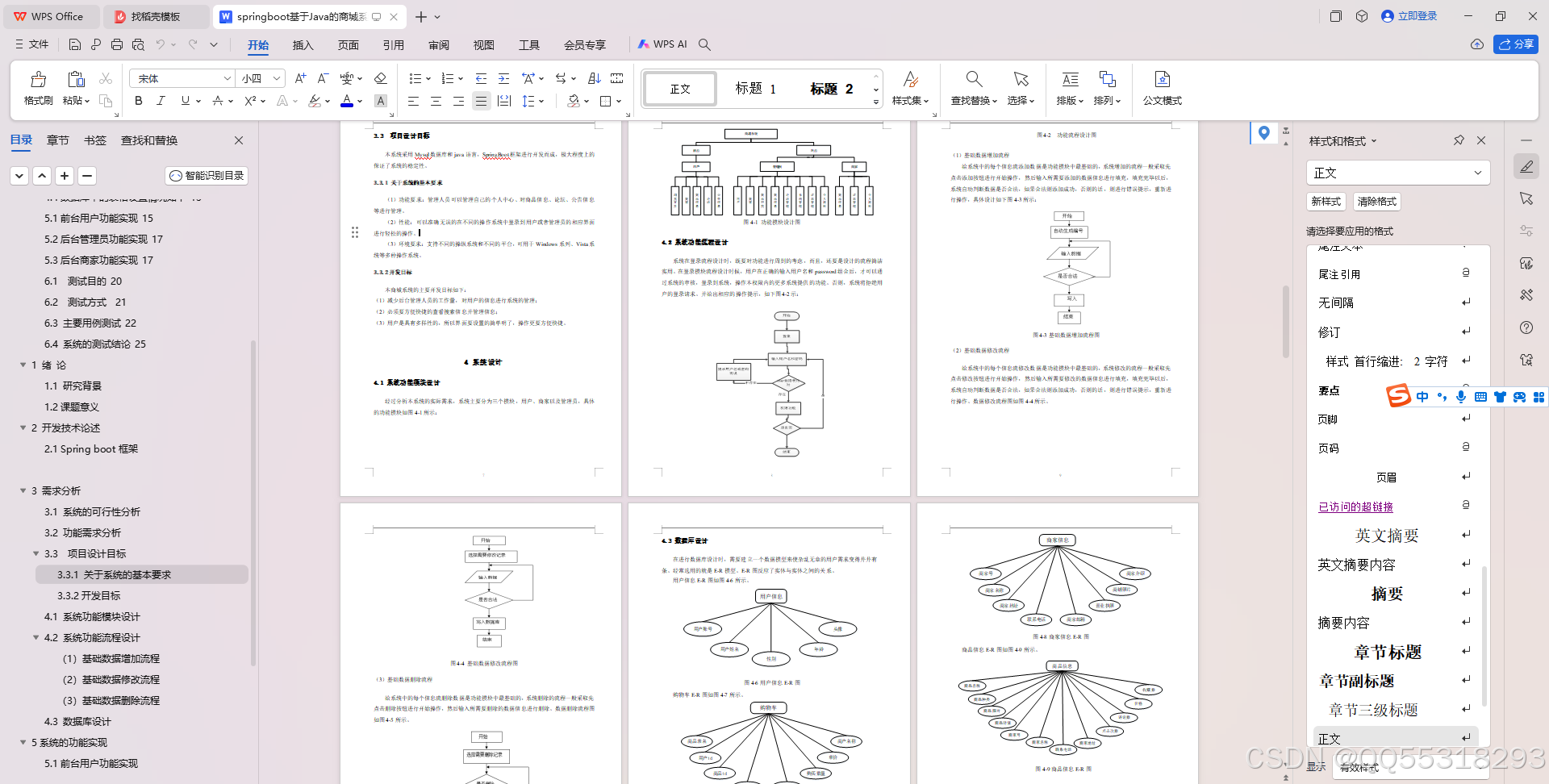
Task: Set Align Left paragraph alignment
Action: (x=413, y=101)
